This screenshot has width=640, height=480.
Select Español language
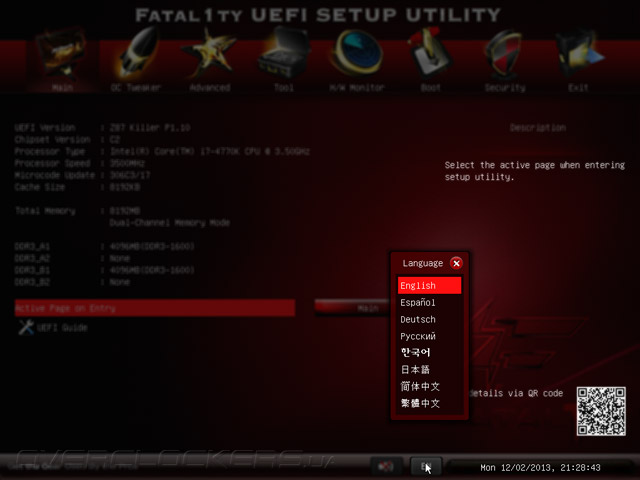[x=429, y=302]
